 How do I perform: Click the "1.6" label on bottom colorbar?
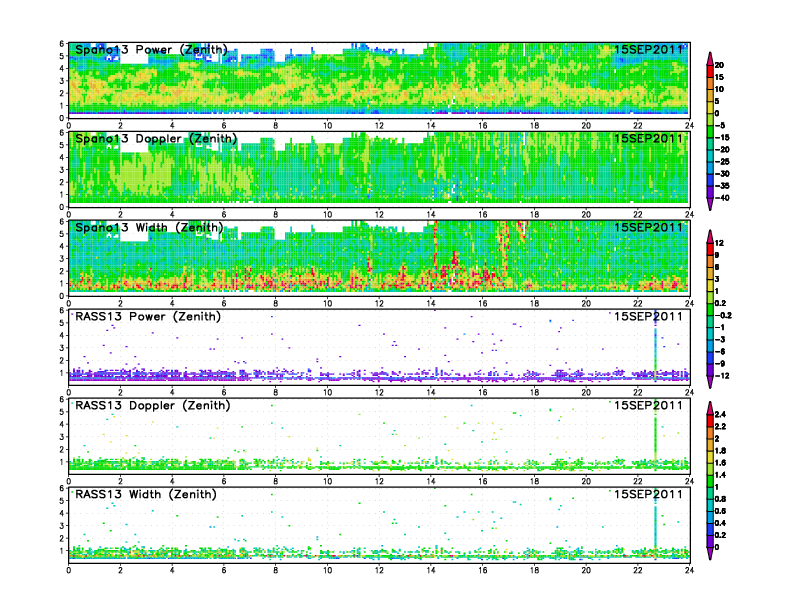pos(720,463)
